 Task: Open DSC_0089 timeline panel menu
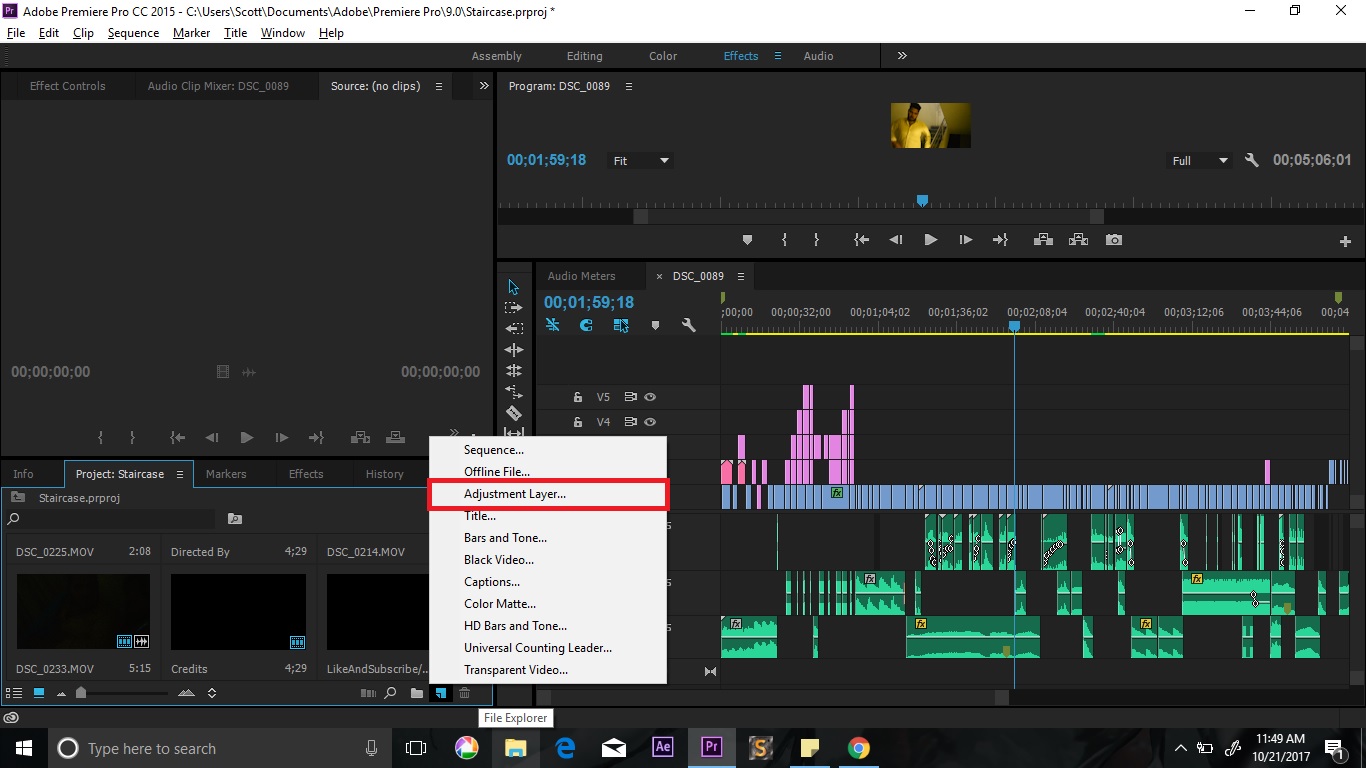point(741,276)
